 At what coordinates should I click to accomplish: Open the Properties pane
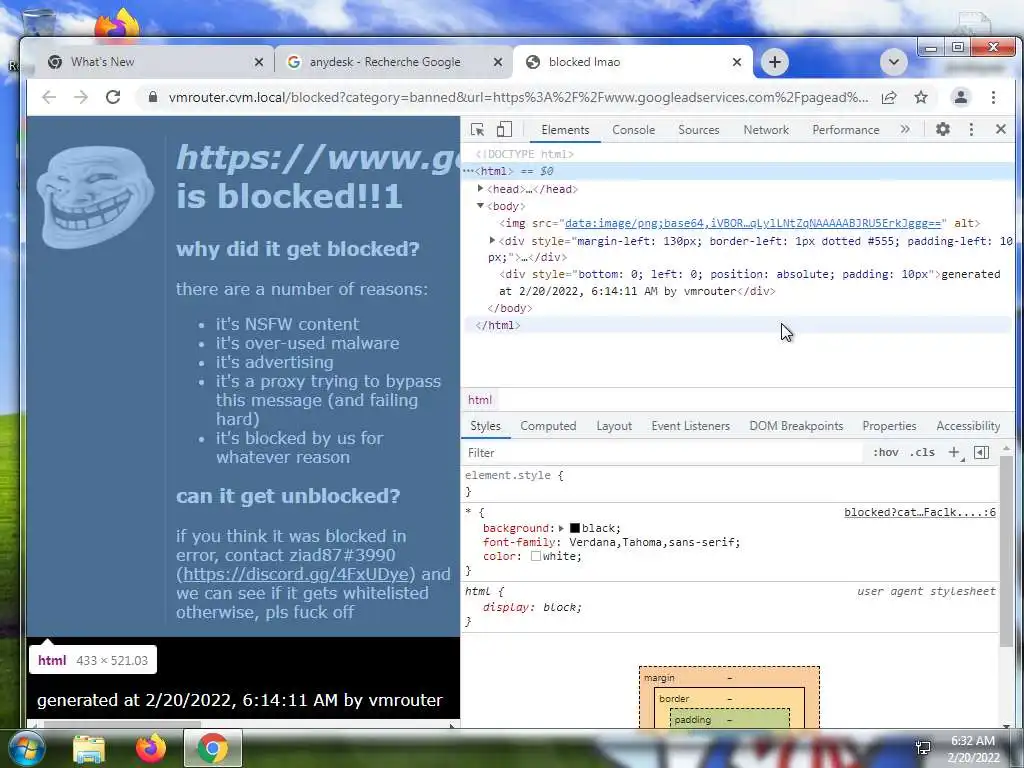click(x=889, y=426)
